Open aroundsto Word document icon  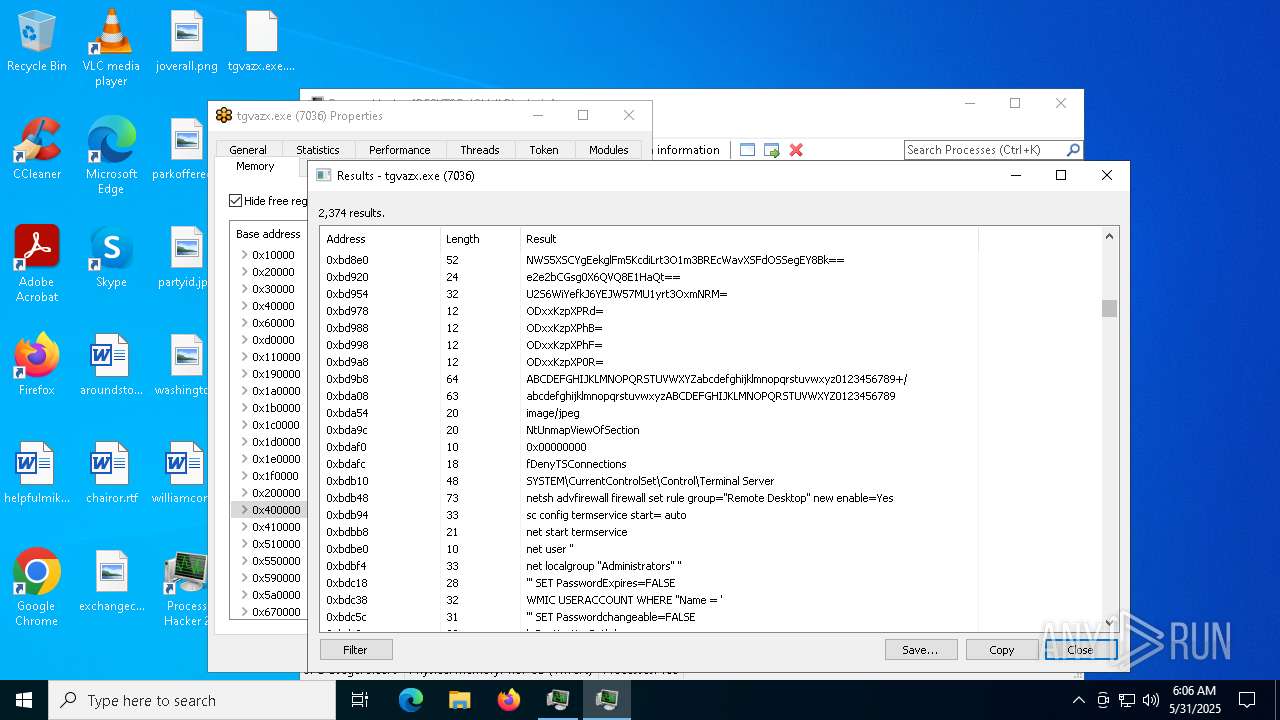pyautogui.click(x=111, y=365)
